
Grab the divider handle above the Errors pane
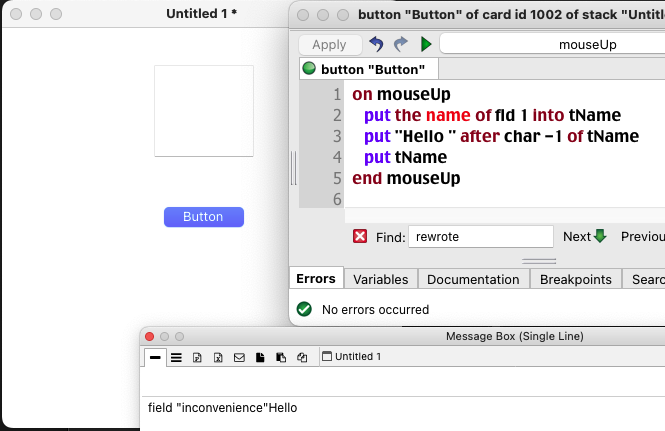tap(539, 261)
